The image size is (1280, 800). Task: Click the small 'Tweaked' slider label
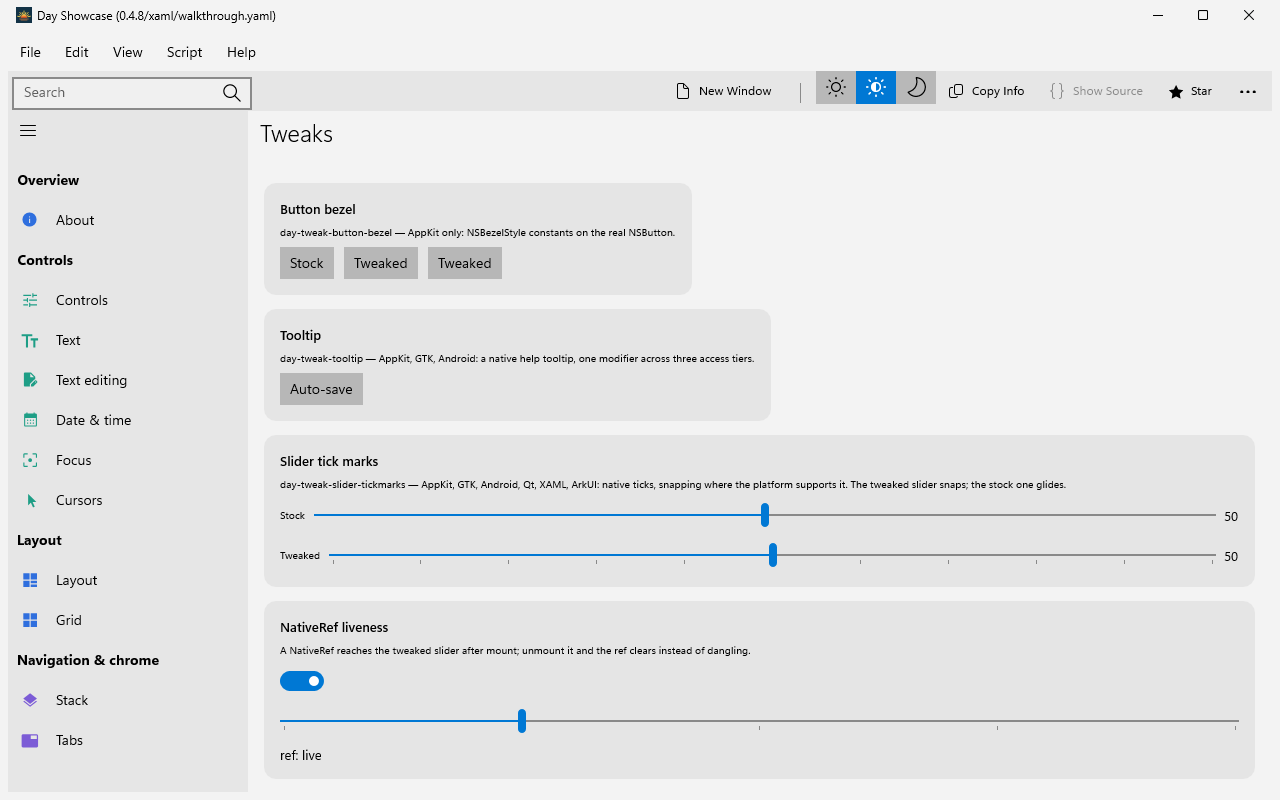click(x=300, y=556)
